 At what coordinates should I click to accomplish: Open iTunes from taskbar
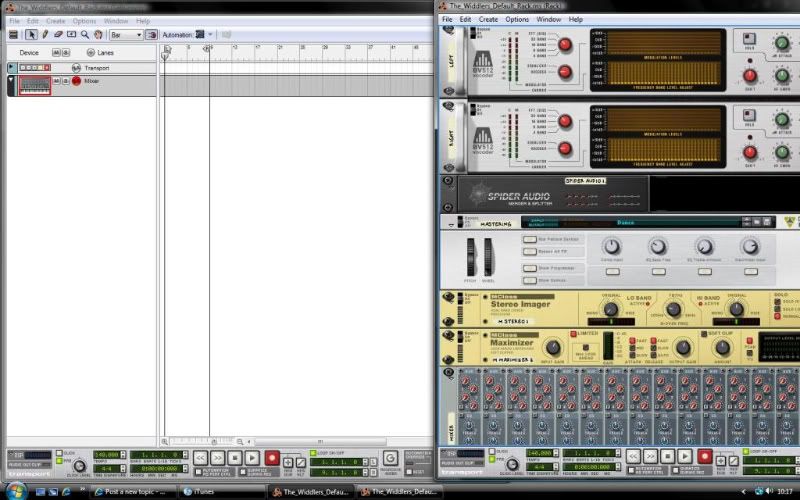pyautogui.click(x=221, y=492)
